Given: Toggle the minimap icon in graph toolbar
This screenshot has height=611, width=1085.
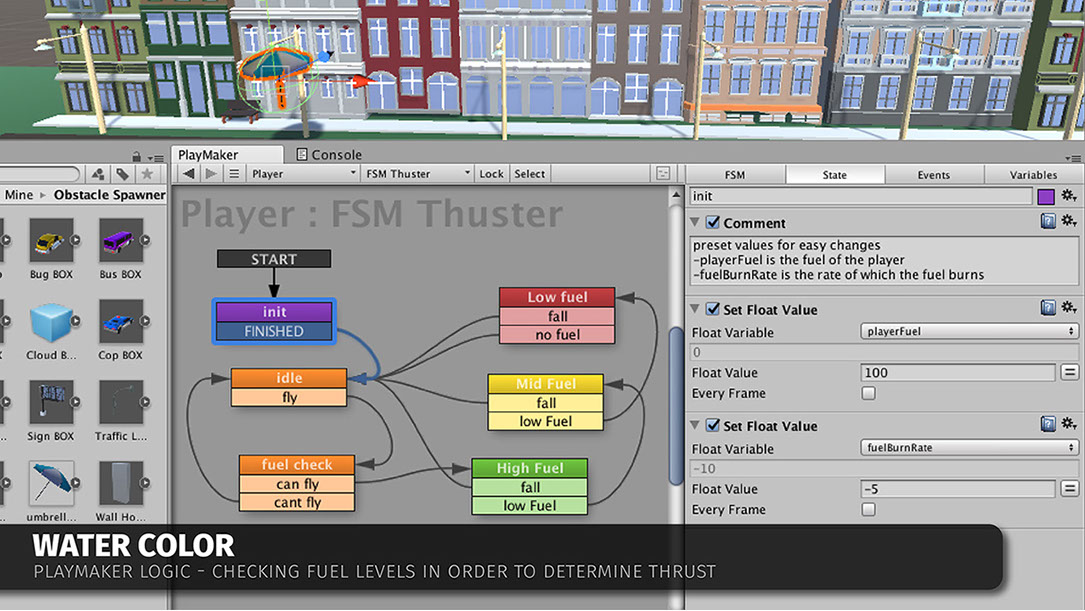Looking at the screenshot, I should tap(663, 174).
